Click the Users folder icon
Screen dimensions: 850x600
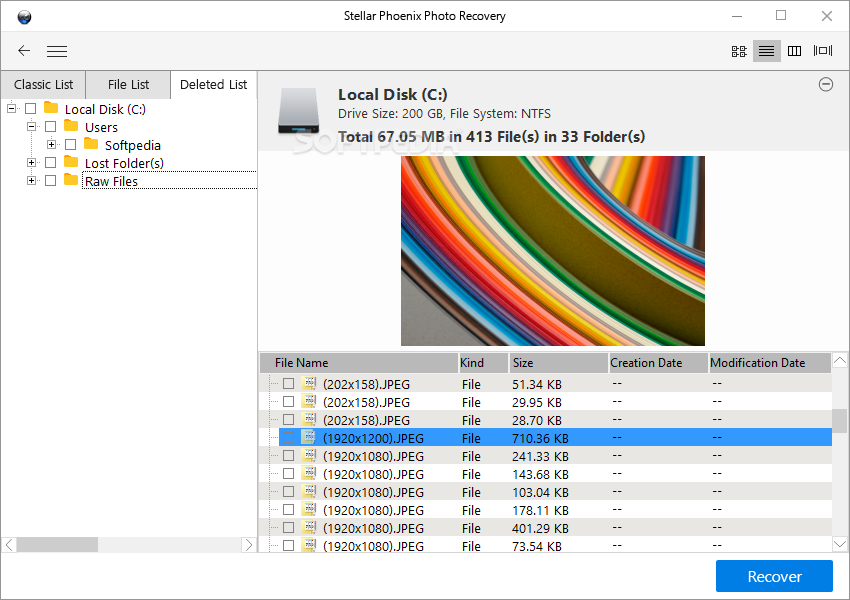pyautogui.click(x=71, y=126)
